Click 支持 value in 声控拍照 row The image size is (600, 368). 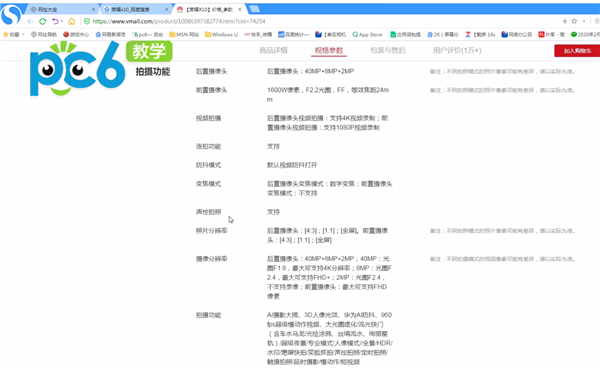pos(273,212)
